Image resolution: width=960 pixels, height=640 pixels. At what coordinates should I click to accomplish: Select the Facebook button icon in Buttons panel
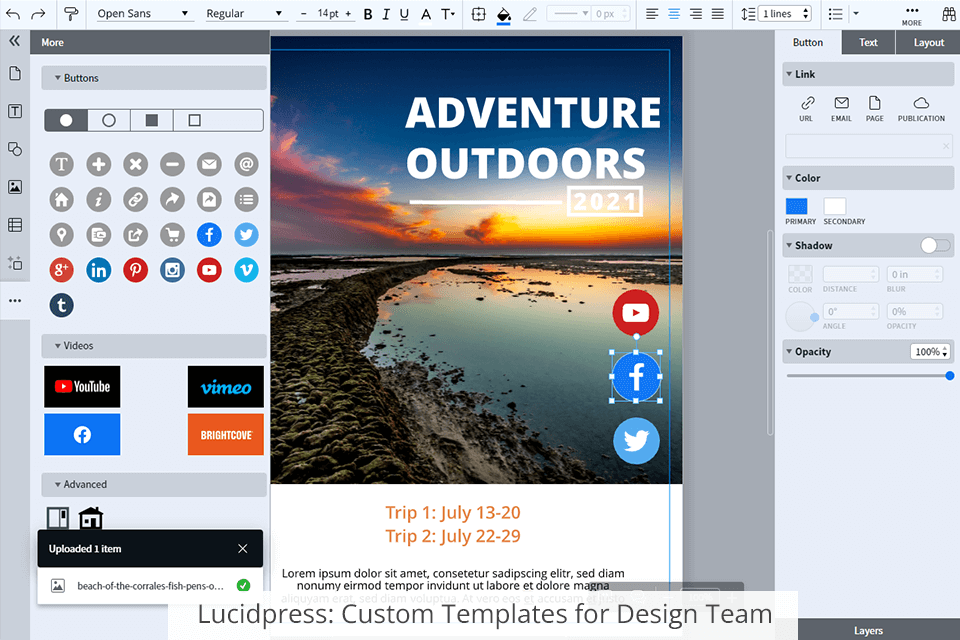coord(209,235)
